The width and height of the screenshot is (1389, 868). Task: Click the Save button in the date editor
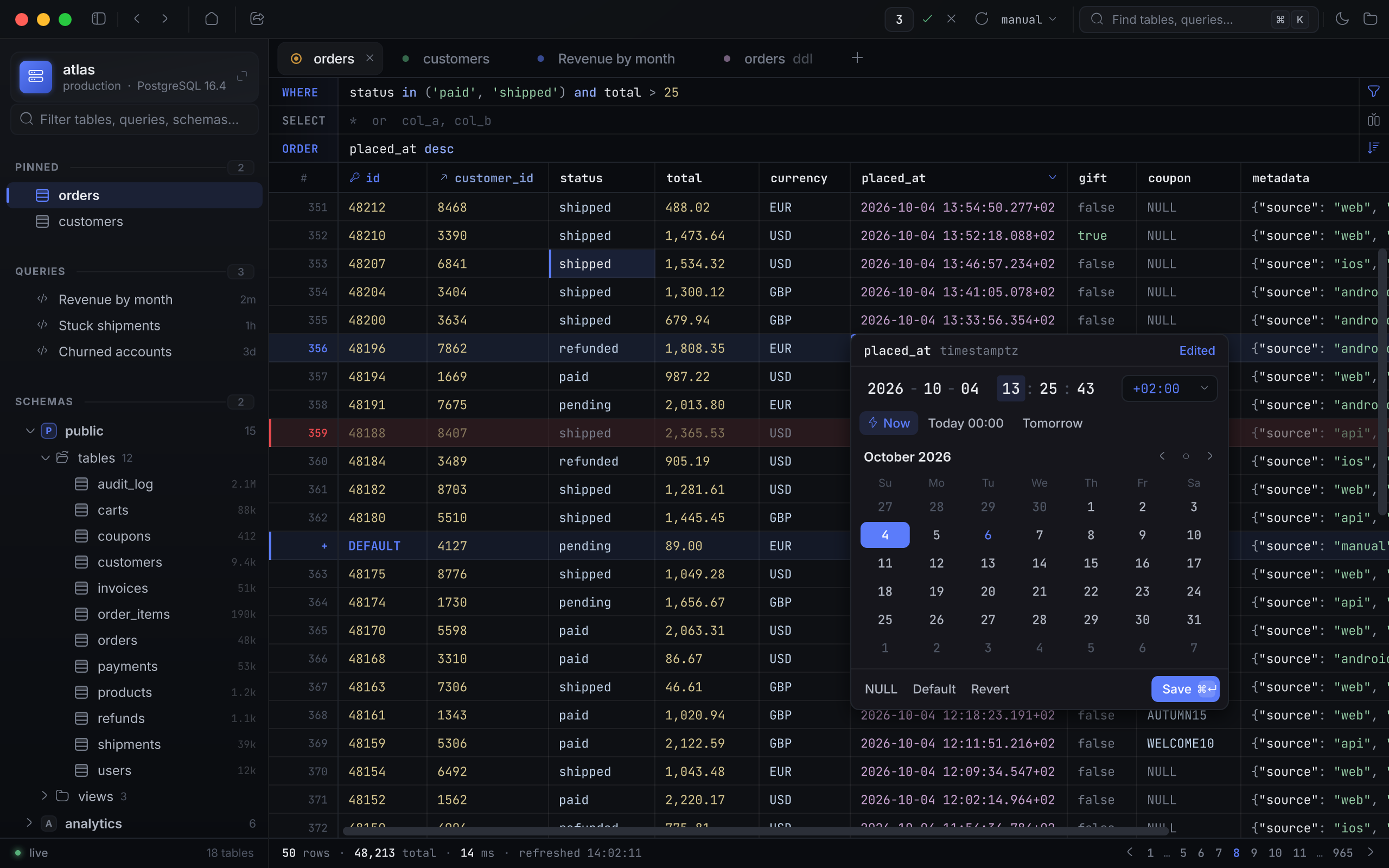click(x=1184, y=688)
